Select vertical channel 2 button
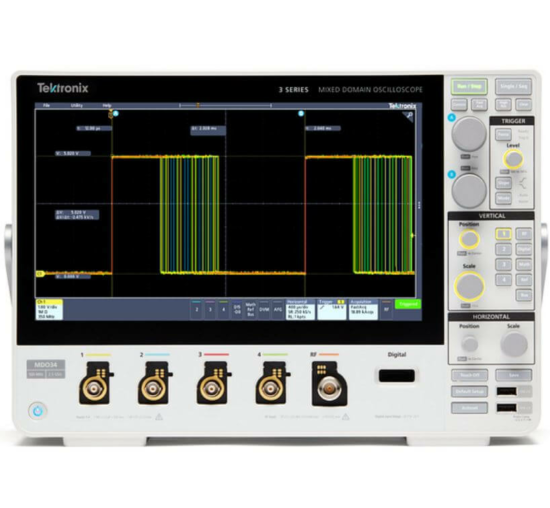 pyautogui.click(x=503, y=249)
